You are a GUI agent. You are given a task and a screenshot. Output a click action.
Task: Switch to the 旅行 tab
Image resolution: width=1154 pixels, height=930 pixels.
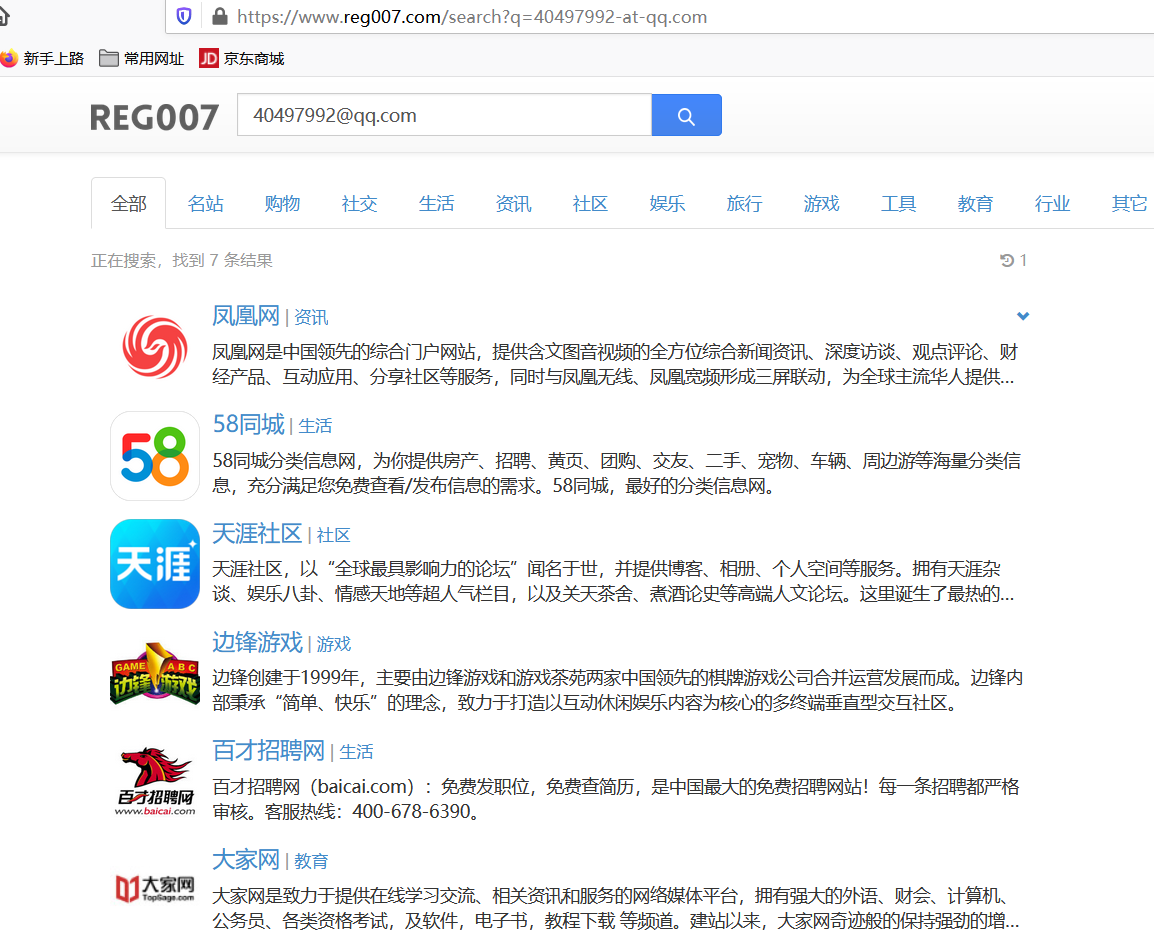744,203
